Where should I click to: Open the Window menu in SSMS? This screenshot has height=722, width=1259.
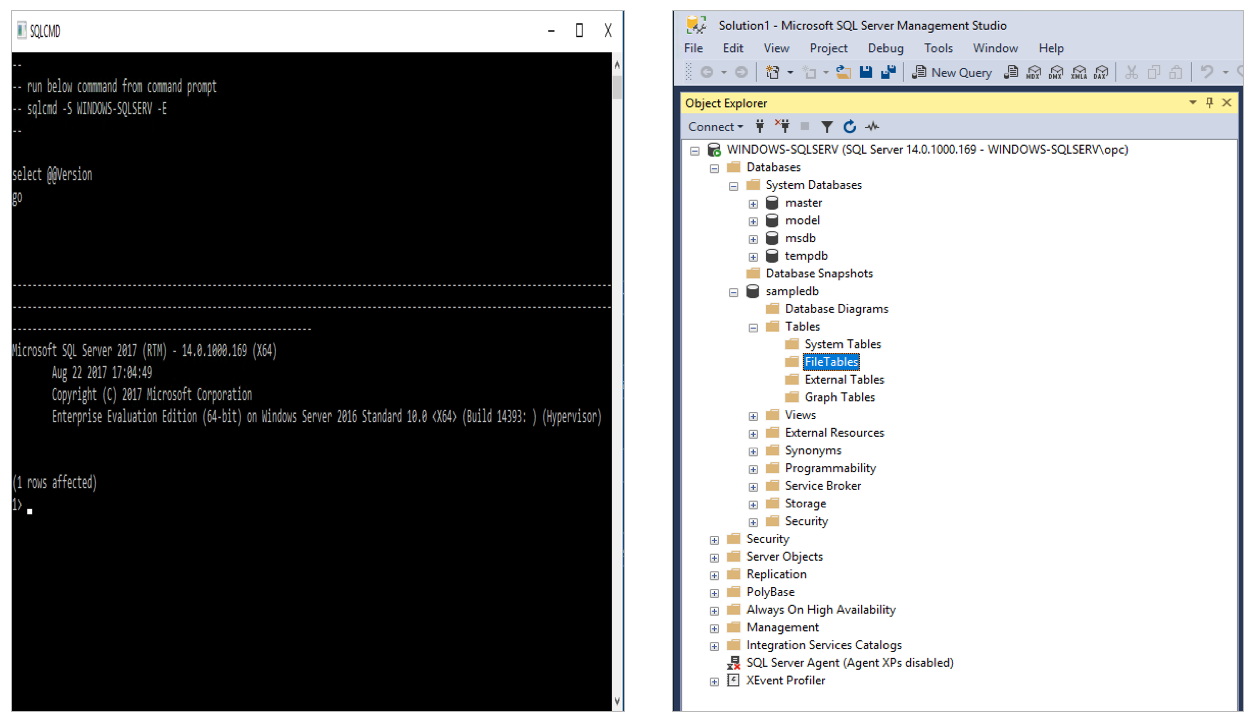(x=996, y=48)
